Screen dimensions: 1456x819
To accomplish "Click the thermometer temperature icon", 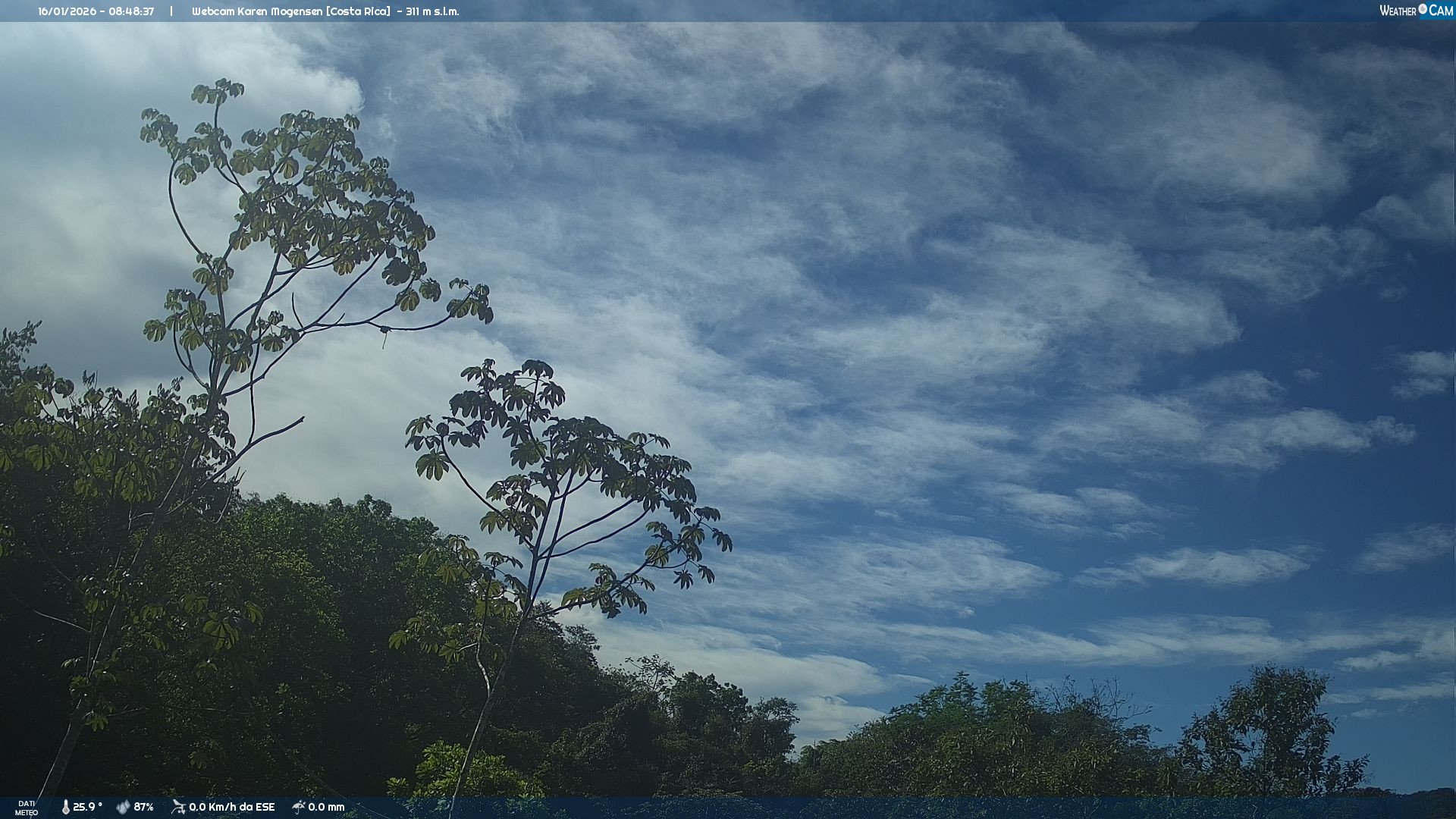I will pyautogui.click(x=65, y=807).
